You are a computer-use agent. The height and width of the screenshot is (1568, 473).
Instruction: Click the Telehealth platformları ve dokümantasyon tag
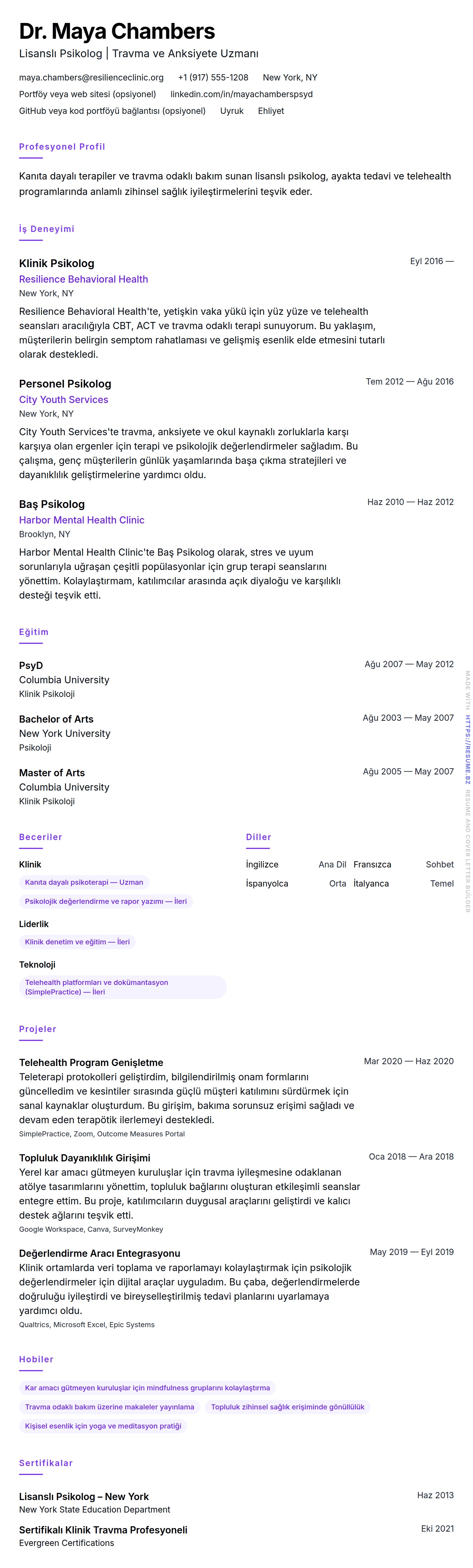[x=122, y=987]
